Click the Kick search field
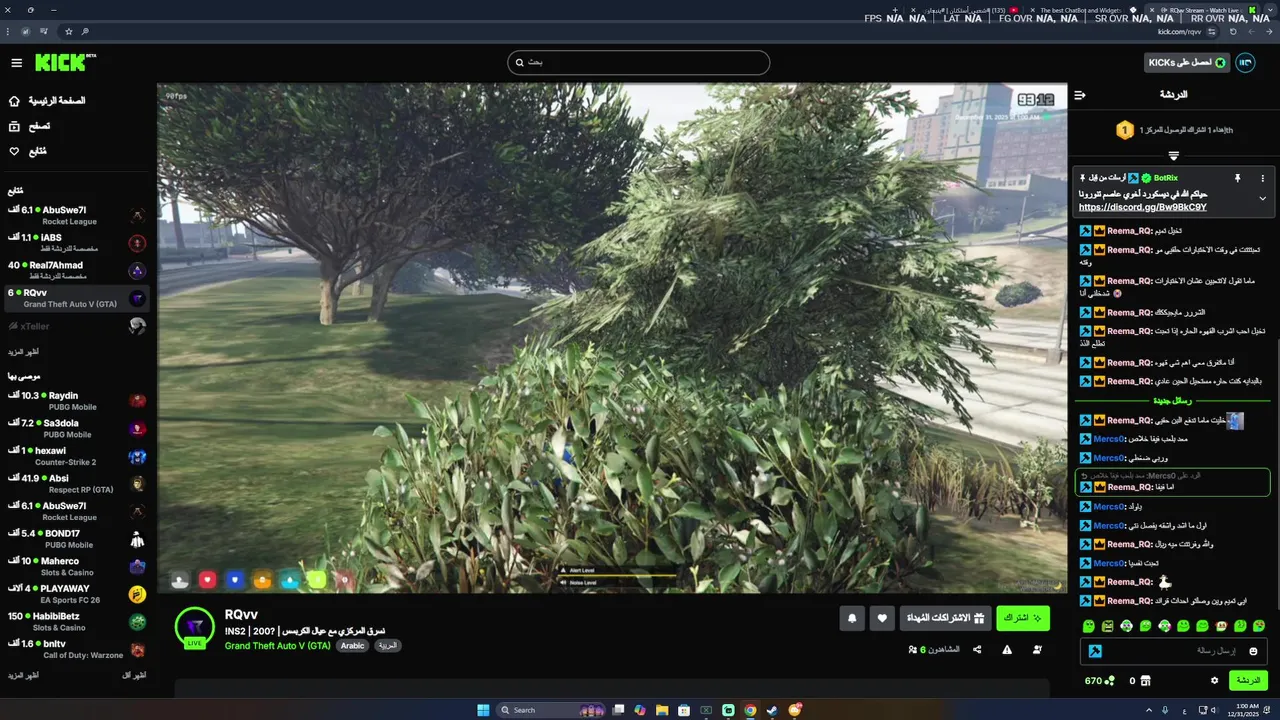Viewport: 1280px width, 720px height. point(638,62)
